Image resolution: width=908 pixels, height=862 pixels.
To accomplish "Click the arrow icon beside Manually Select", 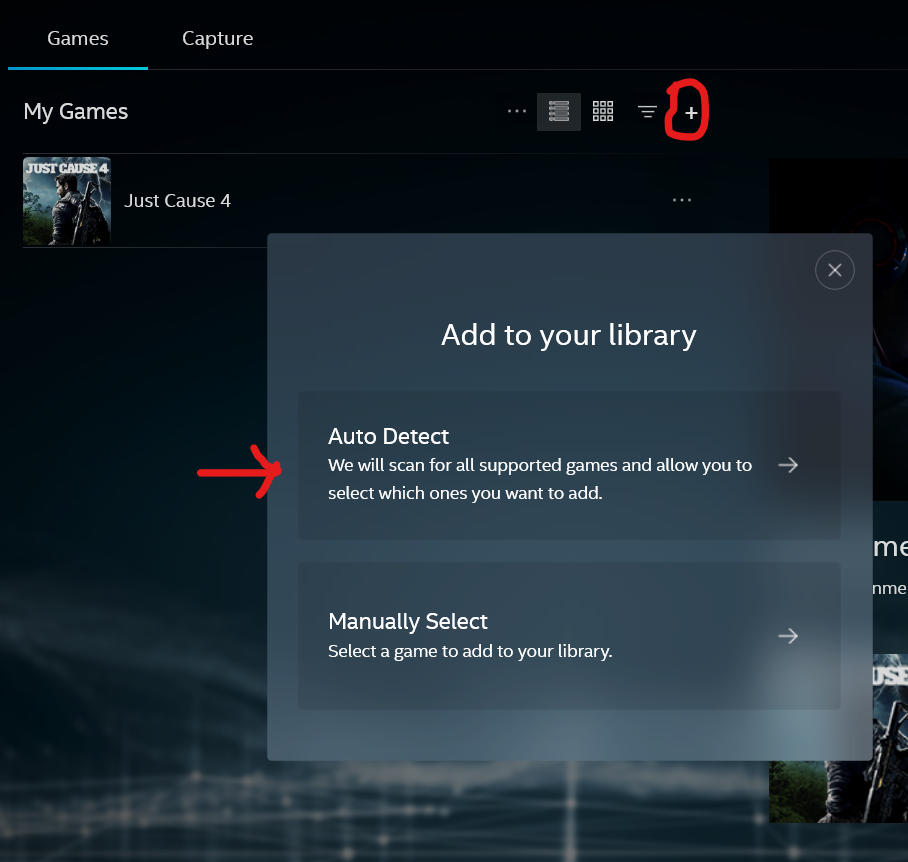I will (788, 636).
